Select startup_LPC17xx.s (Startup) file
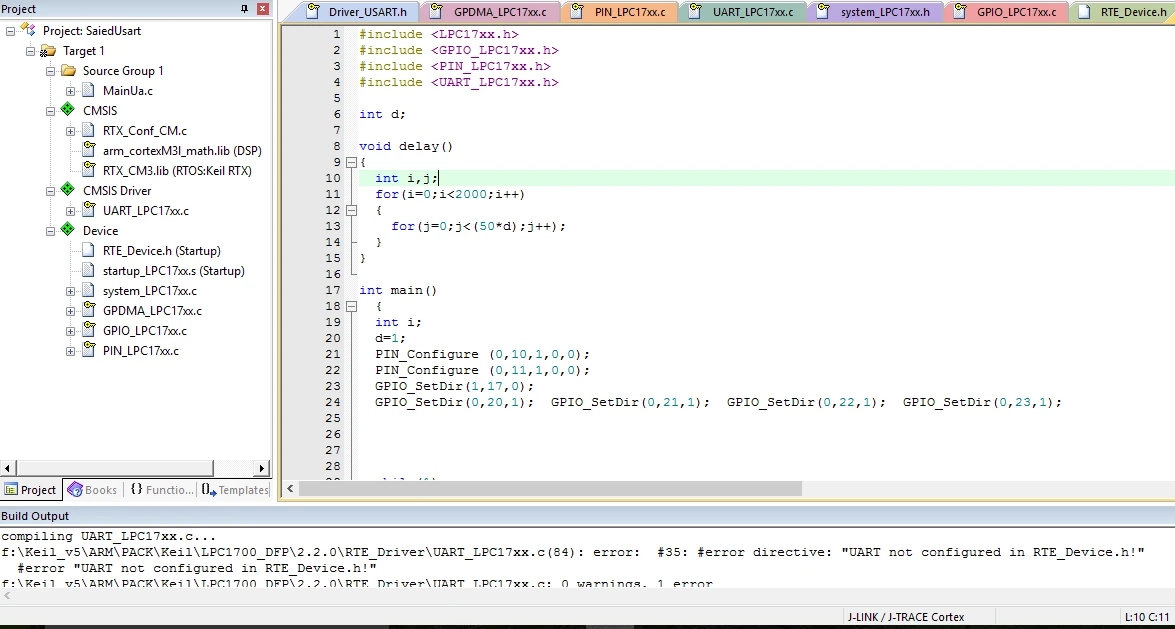 [173, 271]
